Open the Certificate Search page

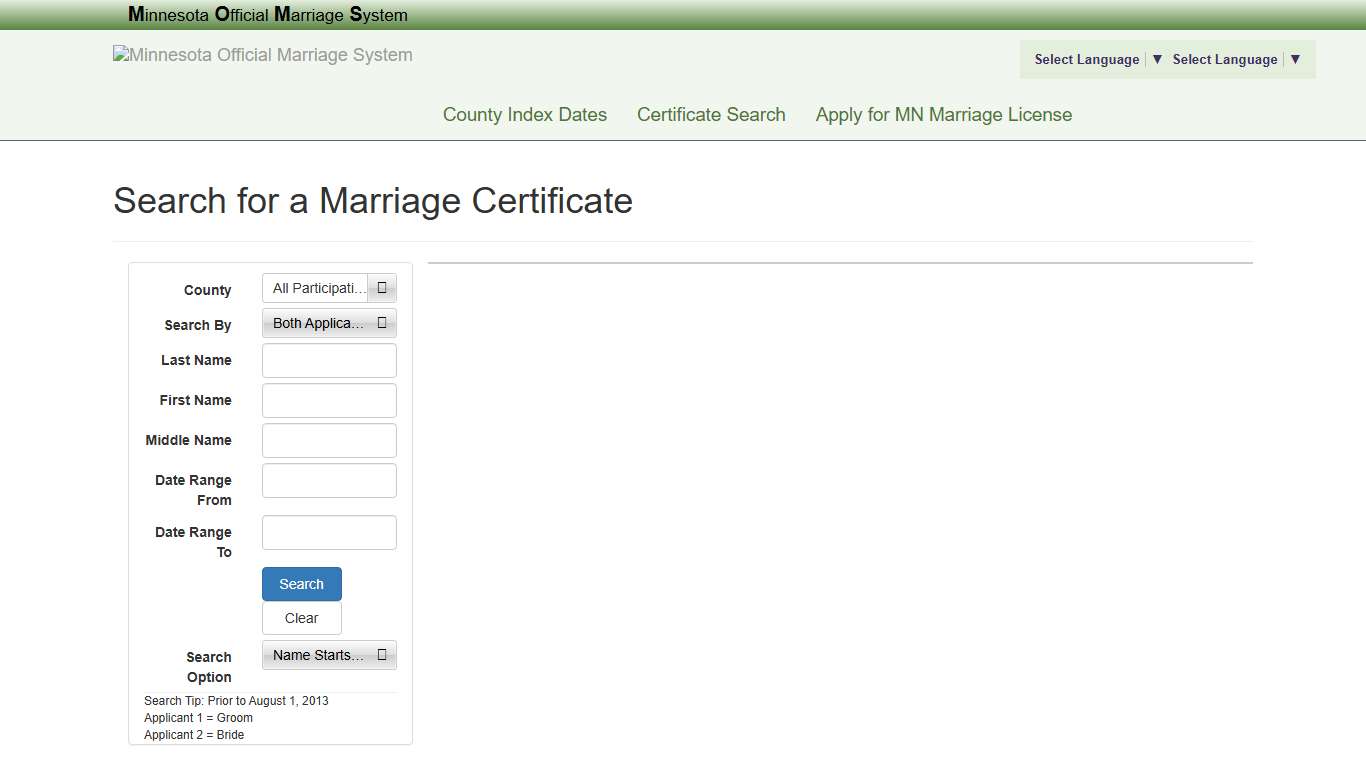coord(711,114)
